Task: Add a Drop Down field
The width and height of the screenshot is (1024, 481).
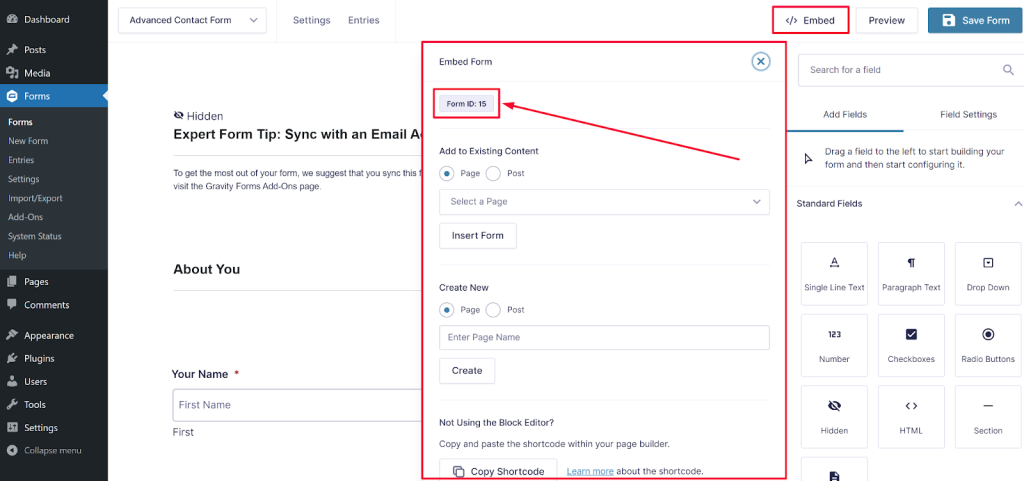Action: pyautogui.click(x=987, y=275)
